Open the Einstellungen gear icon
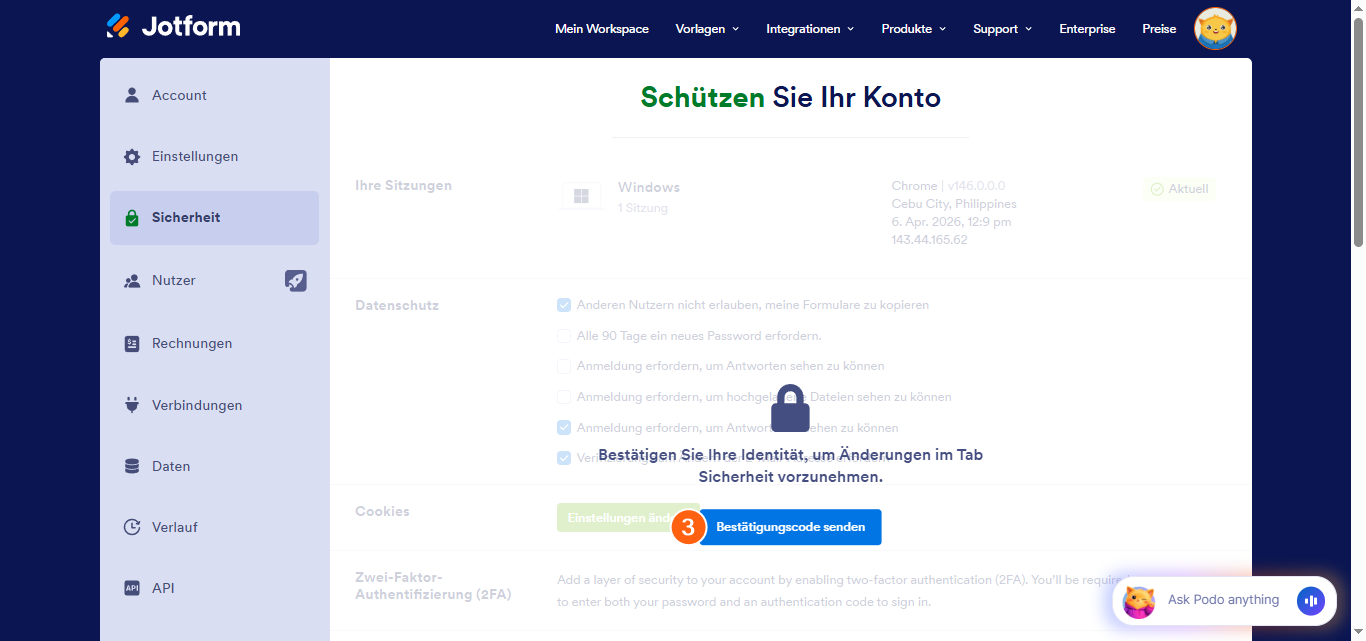 [x=131, y=156]
